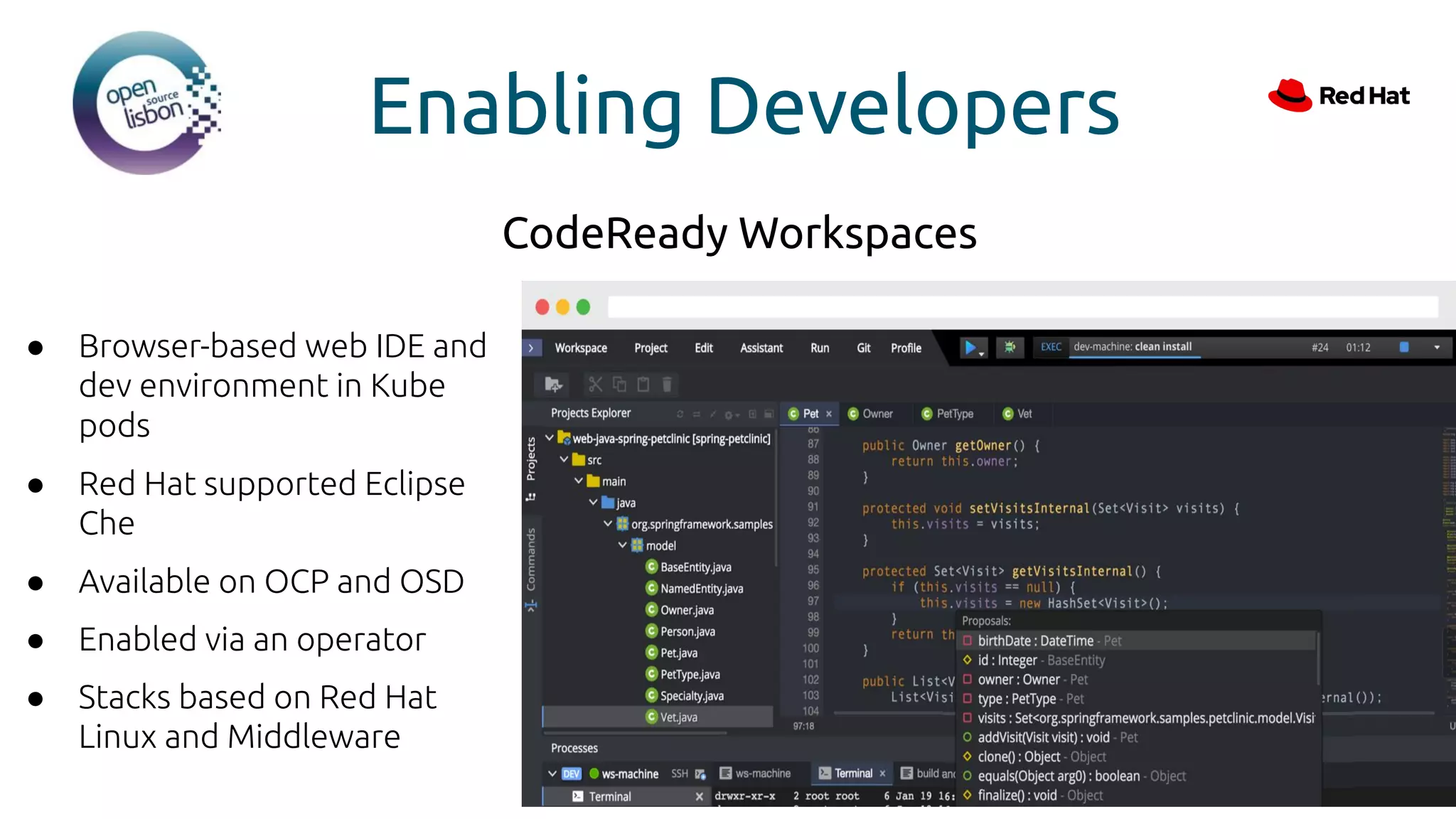Screen dimensions: 1456x819
Task: Choose addVisit(Visit visit) proposal
Action: pyautogui.click(x=1137, y=737)
